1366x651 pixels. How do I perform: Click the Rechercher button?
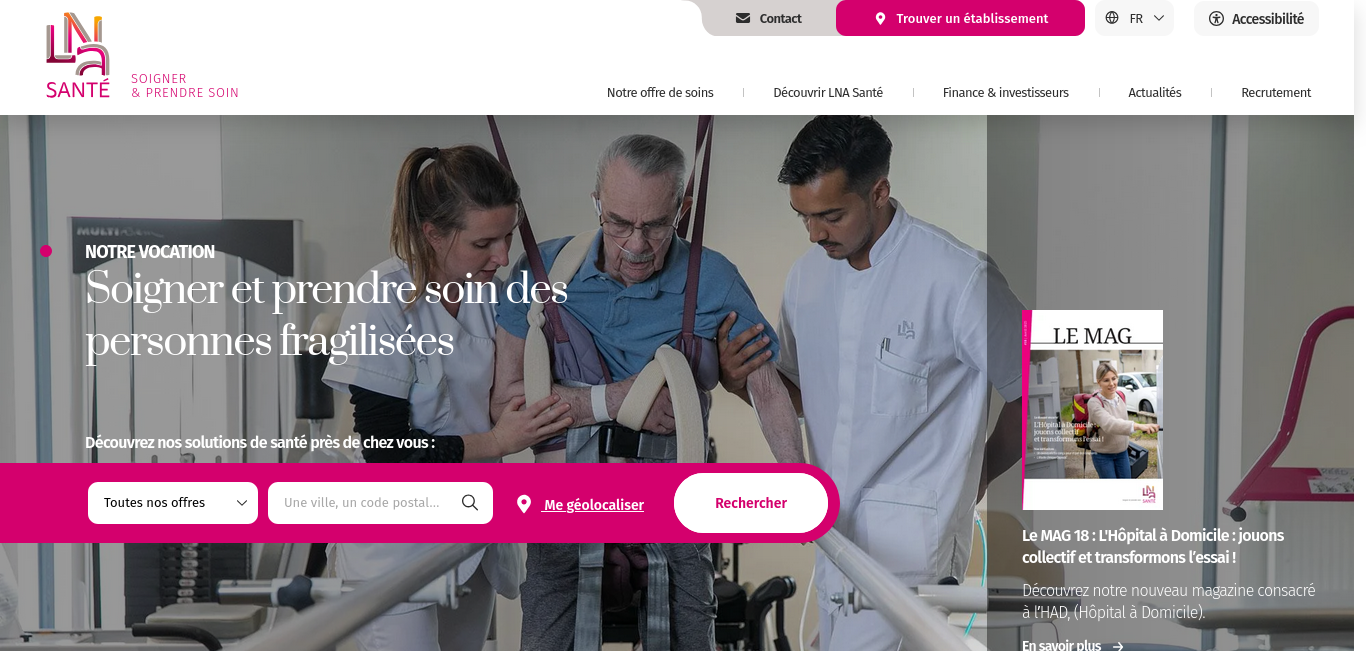point(751,503)
